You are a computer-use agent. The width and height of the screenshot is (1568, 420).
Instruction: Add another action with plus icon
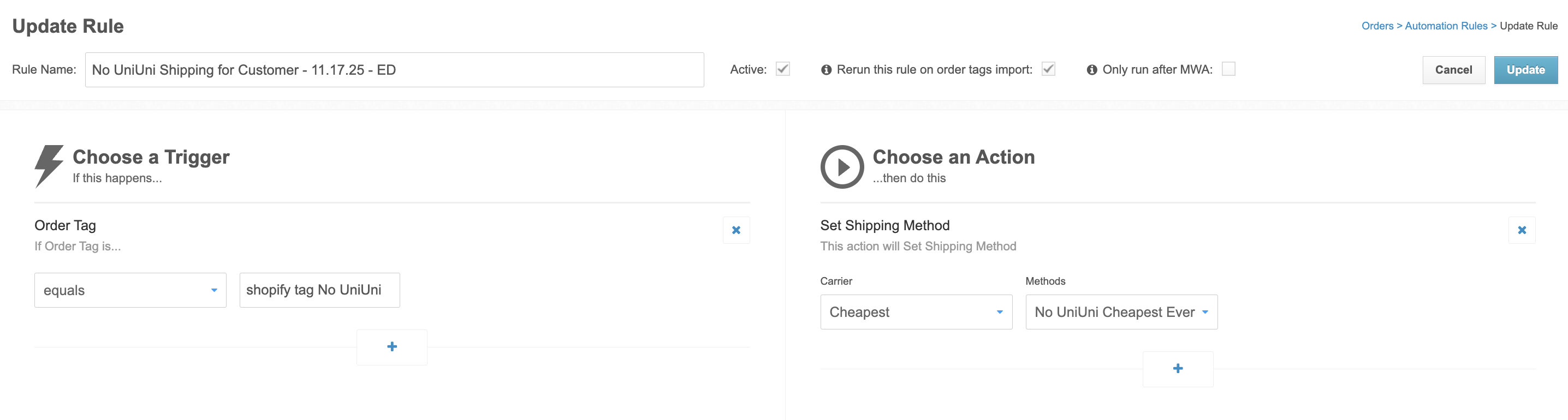[x=1177, y=368]
